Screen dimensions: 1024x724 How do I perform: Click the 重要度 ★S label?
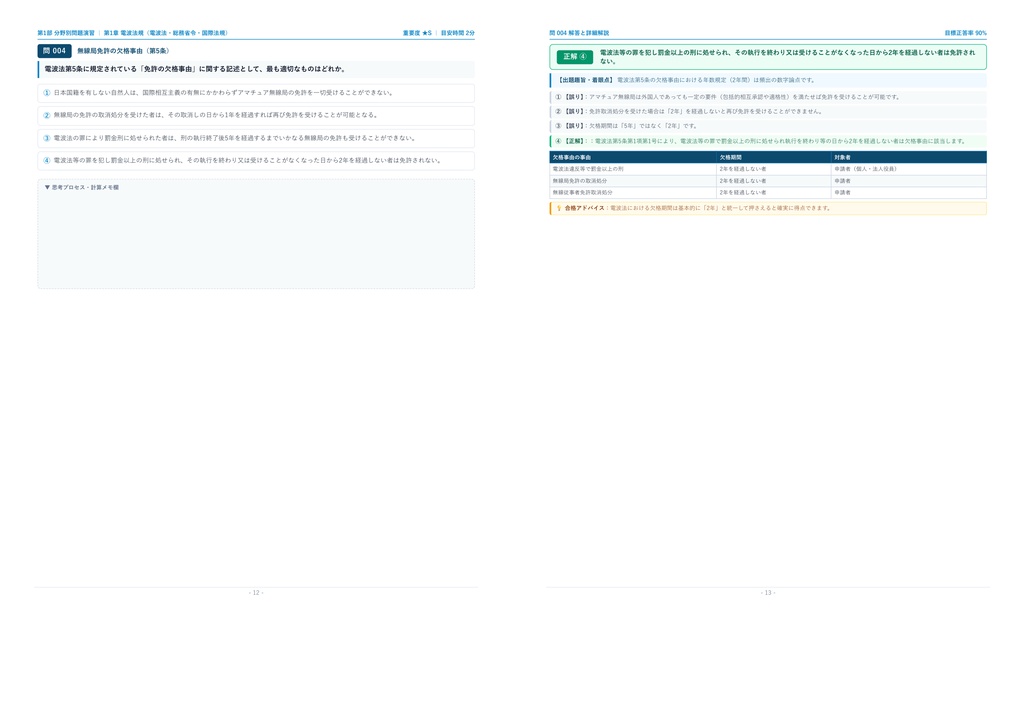pos(417,33)
